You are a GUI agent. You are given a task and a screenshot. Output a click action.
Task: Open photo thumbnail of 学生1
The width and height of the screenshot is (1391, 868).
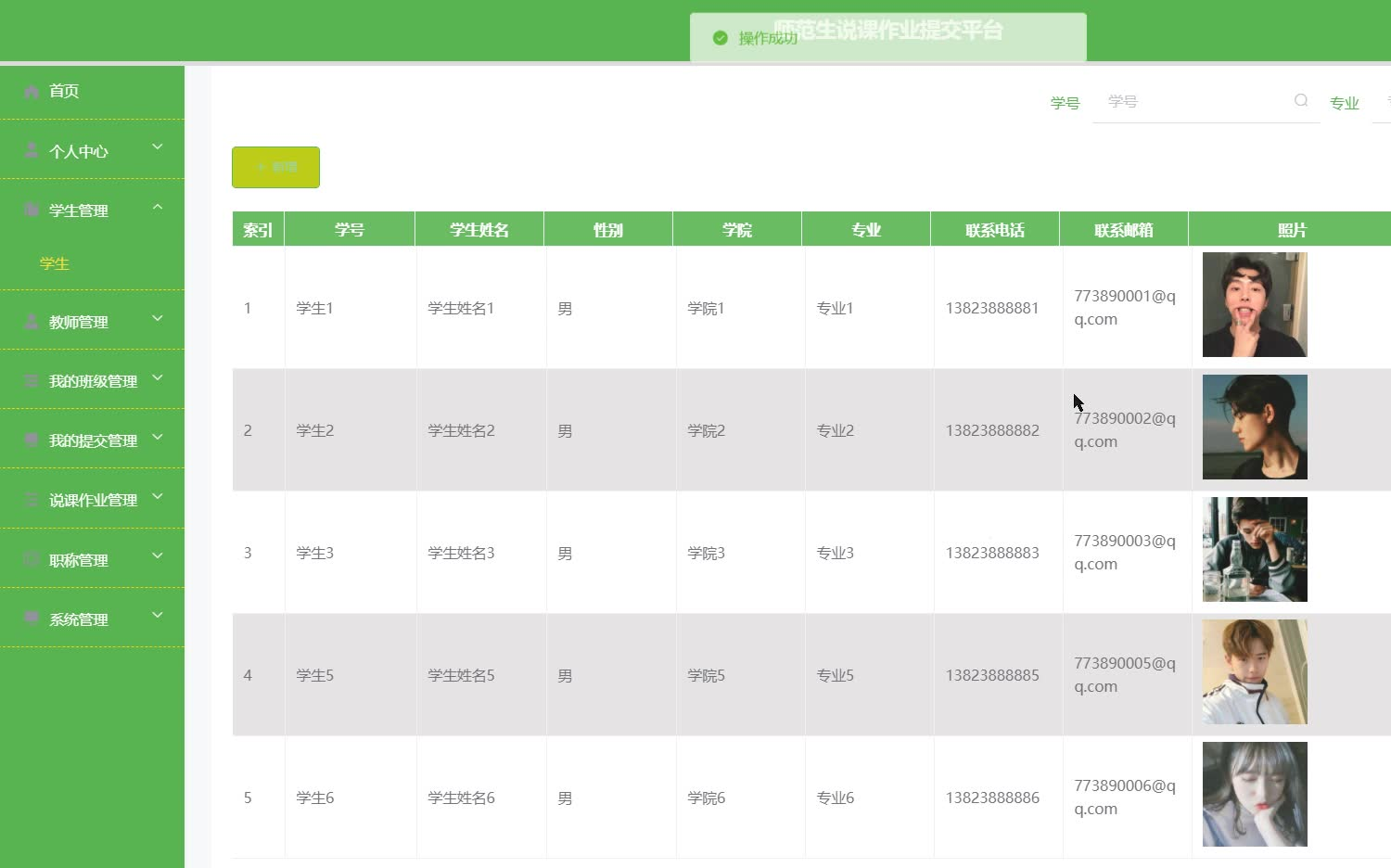pos(1255,304)
